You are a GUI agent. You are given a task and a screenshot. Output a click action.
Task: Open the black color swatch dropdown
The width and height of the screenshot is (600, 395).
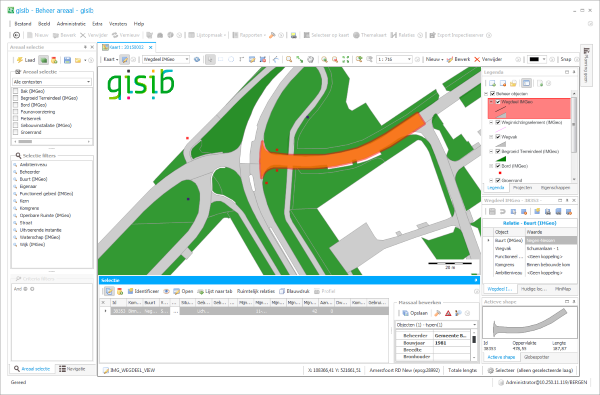537,59
